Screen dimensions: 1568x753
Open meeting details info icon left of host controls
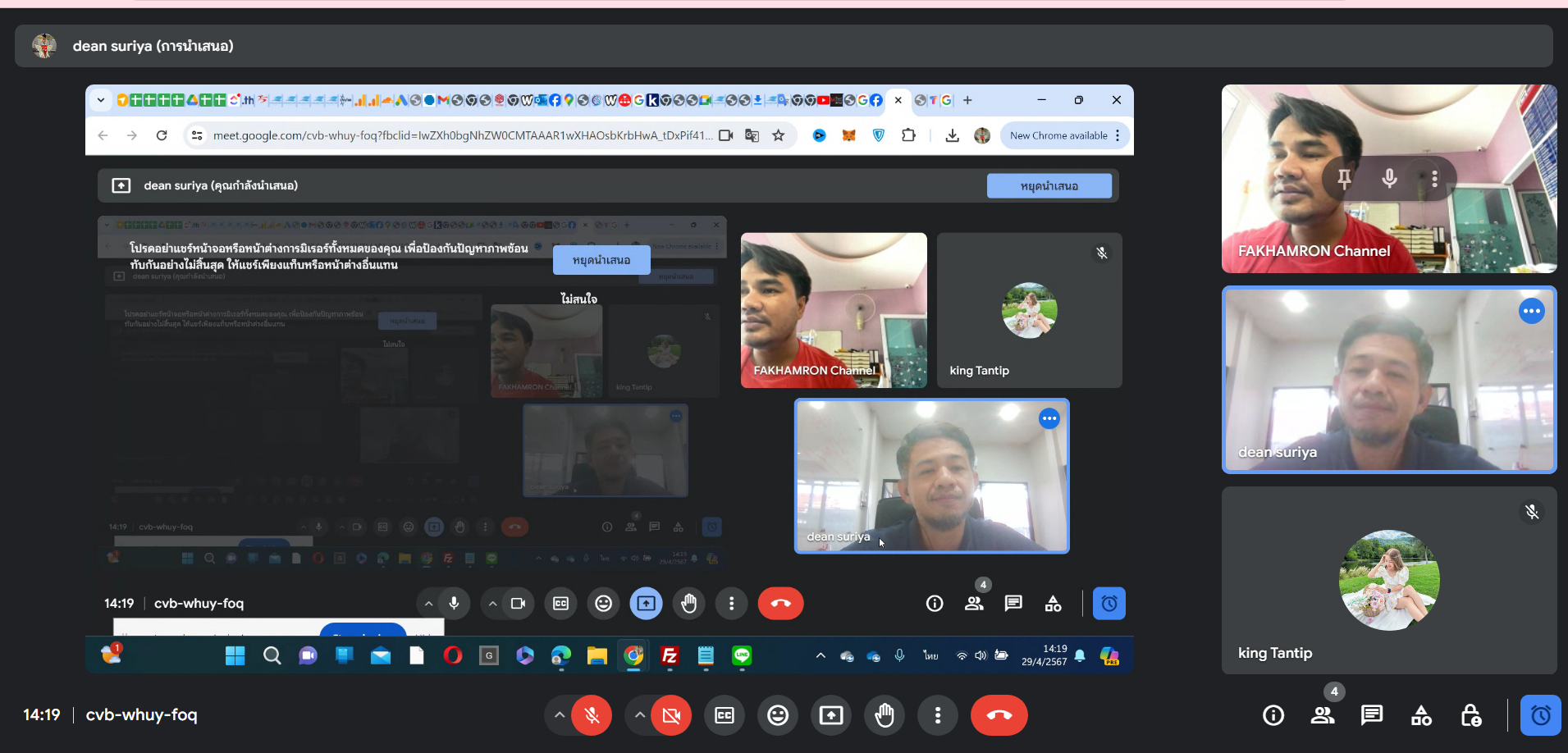1273,715
